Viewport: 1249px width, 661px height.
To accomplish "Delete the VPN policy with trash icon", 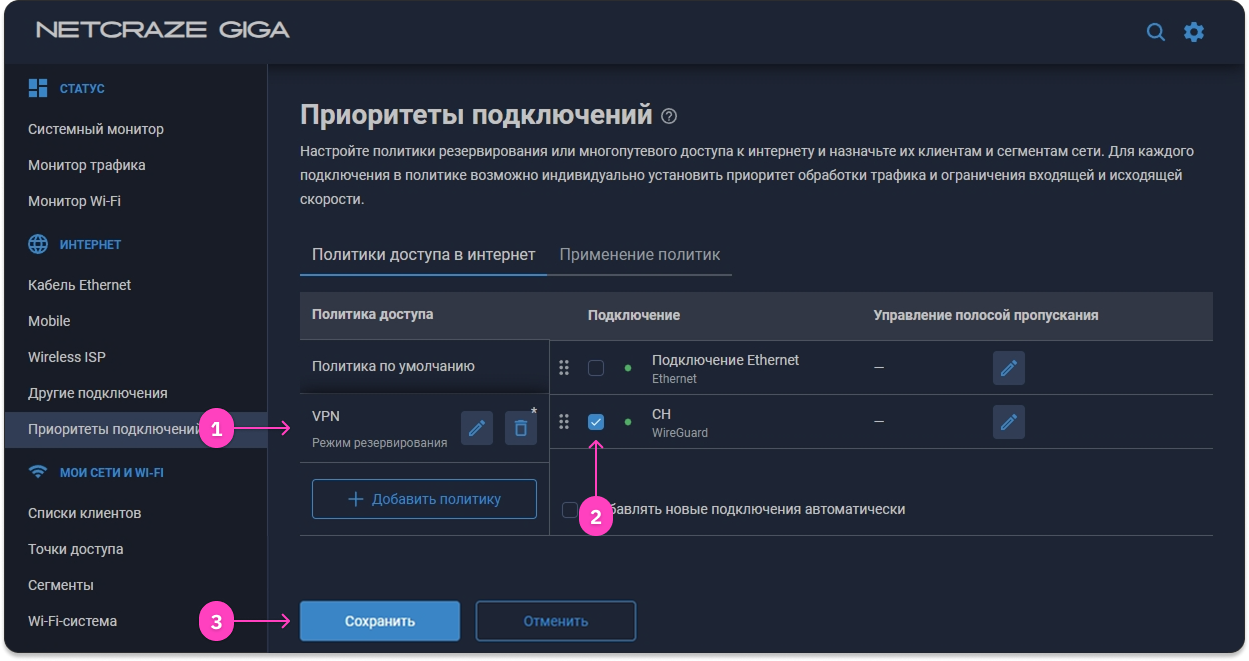I will (520, 428).
